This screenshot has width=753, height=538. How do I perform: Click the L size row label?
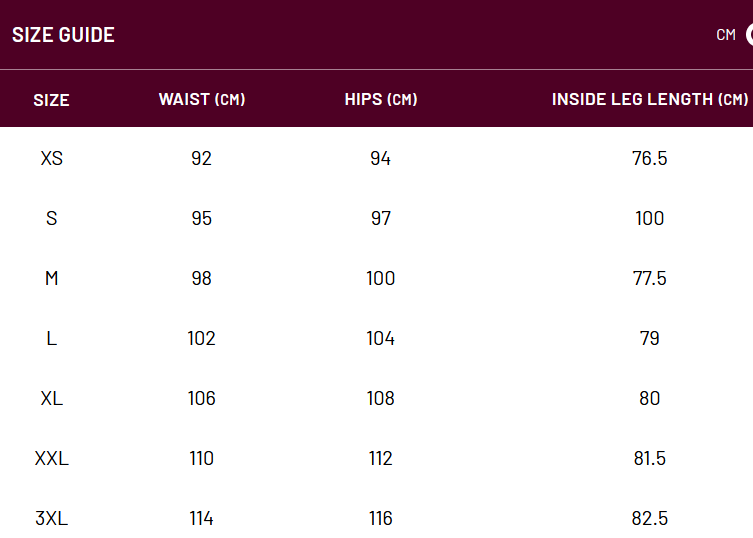(x=51, y=338)
